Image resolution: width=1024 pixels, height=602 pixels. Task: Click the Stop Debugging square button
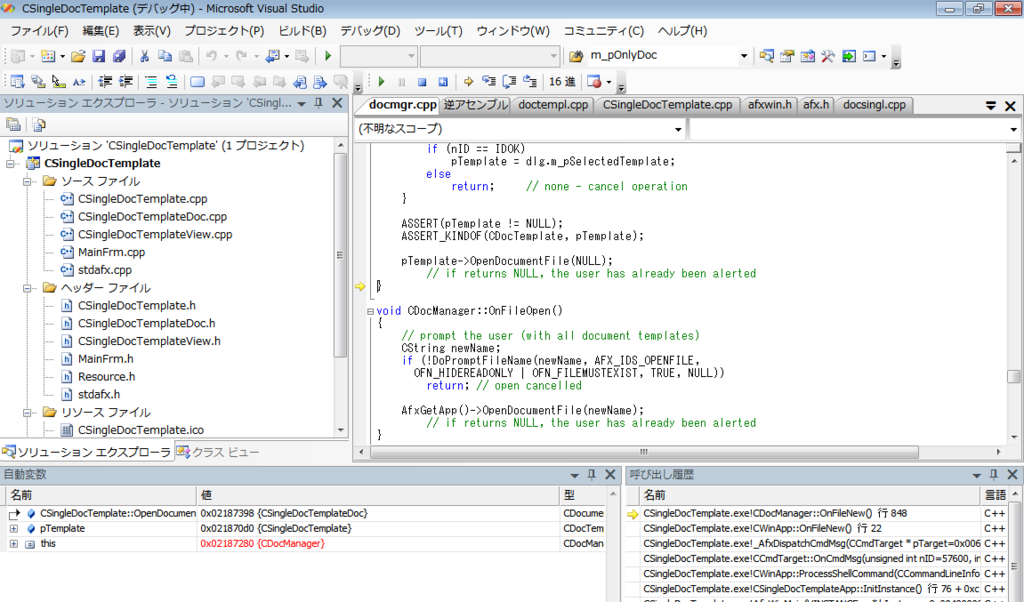click(422, 82)
